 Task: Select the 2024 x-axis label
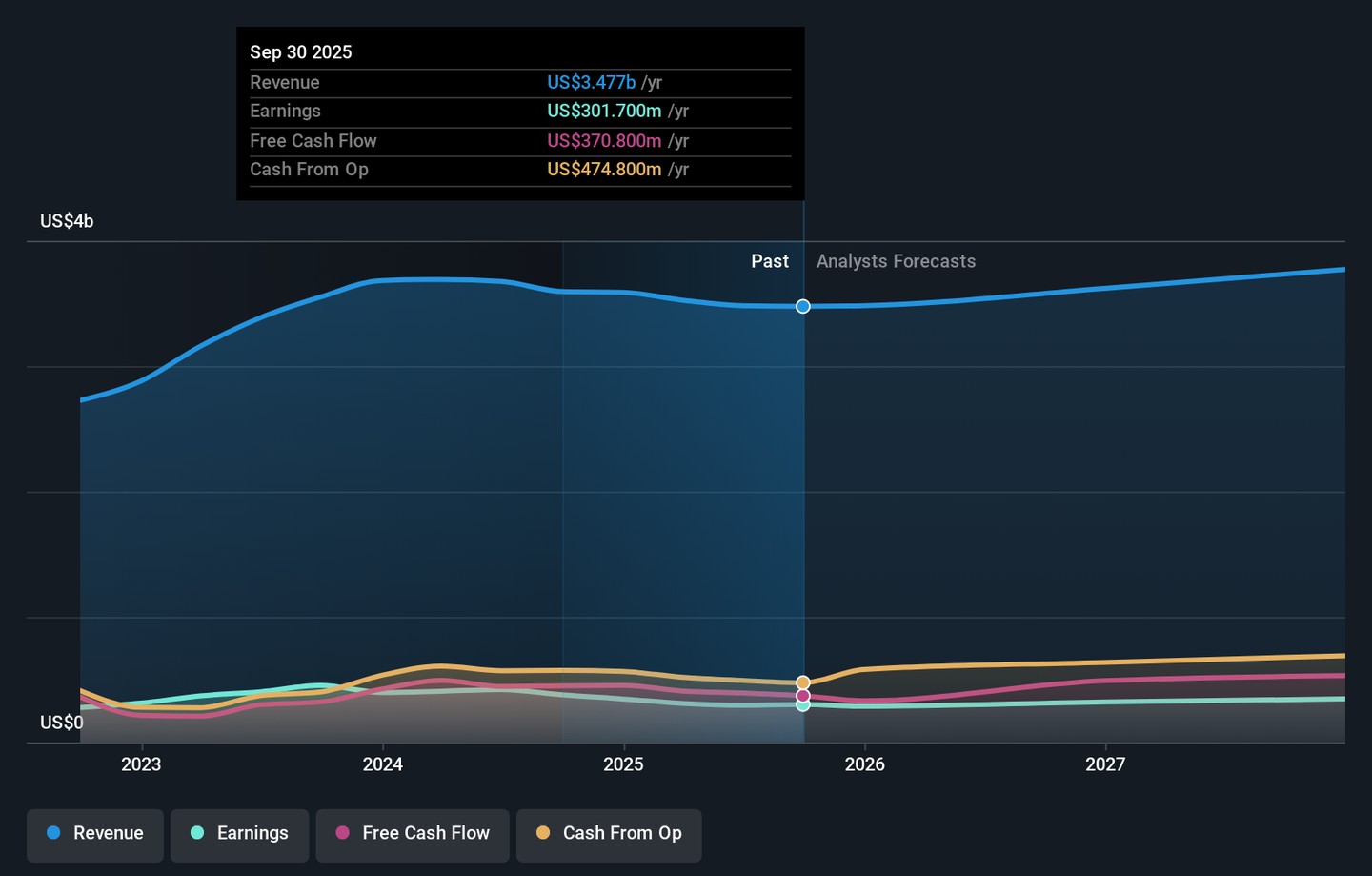382,764
